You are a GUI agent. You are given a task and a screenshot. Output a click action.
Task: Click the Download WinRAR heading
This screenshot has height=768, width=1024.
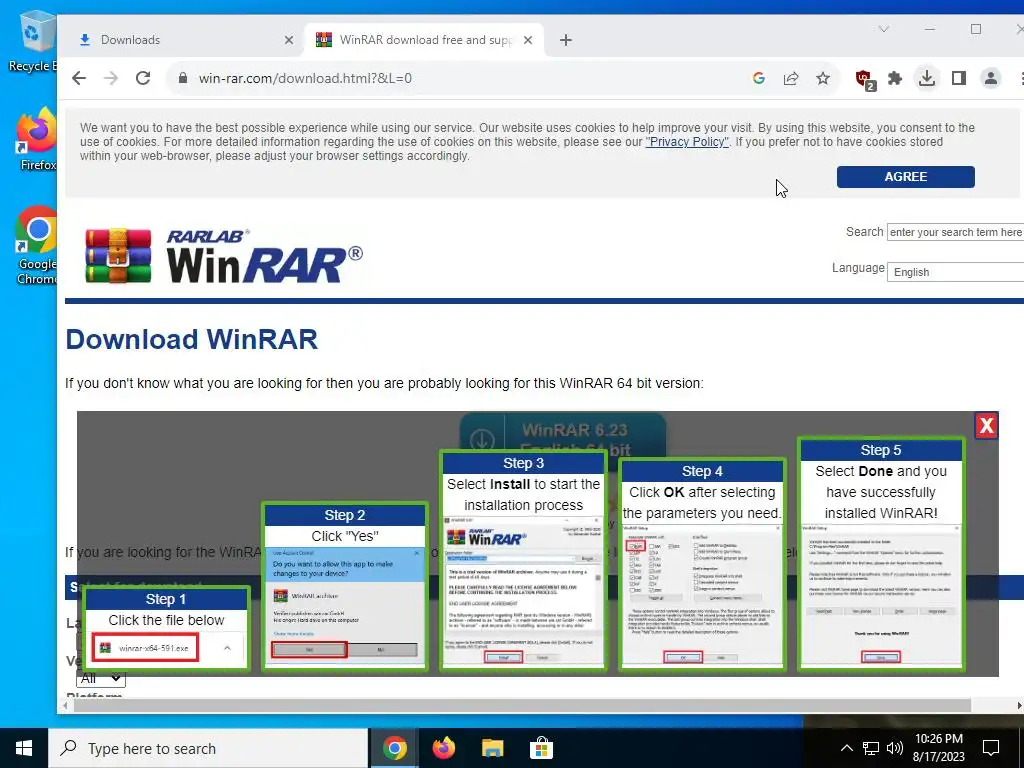tap(191, 340)
